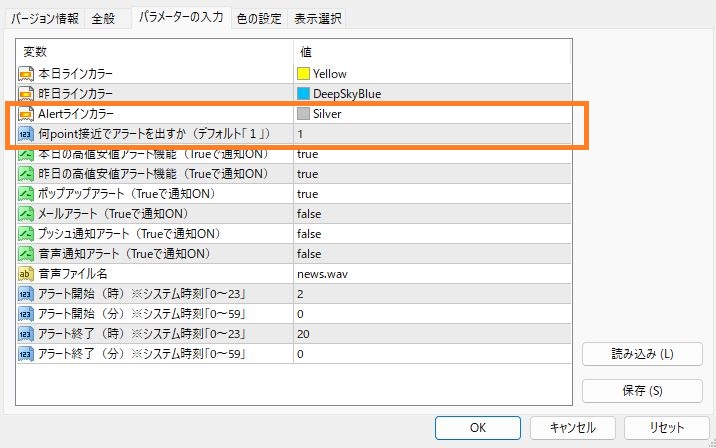Click the string icon beside 音声ファイル名
The height and width of the screenshot is (448, 716).
click(x=26, y=274)
